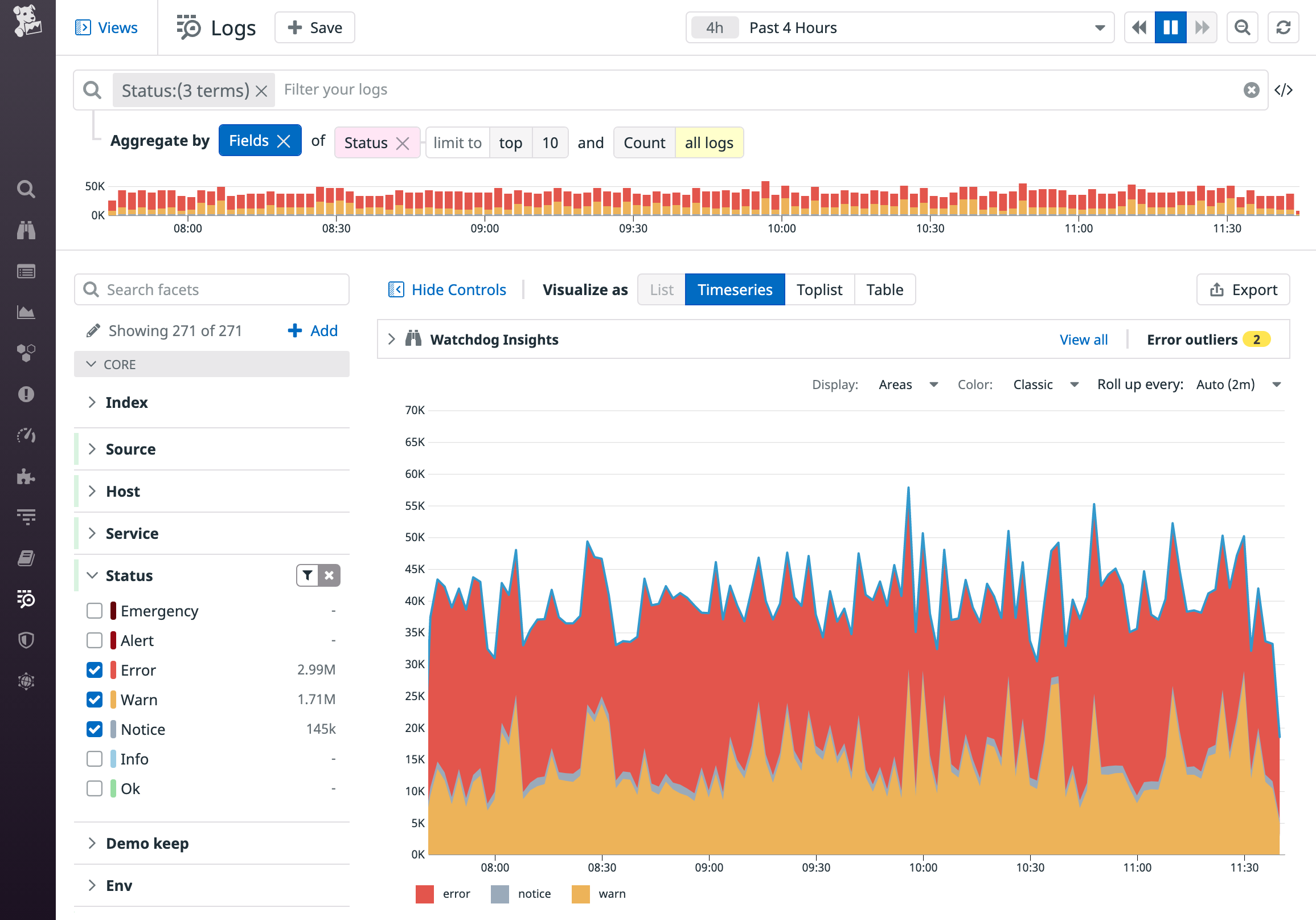Viewport: 1316px width, 920px height.
Task: Select the Monitors exclamation icon in sidebar
Action: (x=27, y=394)
